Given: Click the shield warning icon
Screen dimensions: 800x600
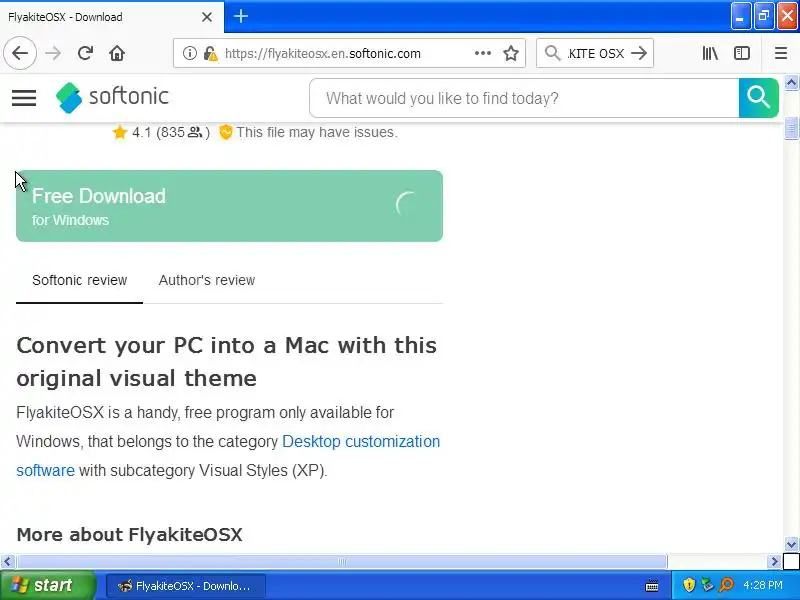Looking at the screenshot, I should [226, 133].
